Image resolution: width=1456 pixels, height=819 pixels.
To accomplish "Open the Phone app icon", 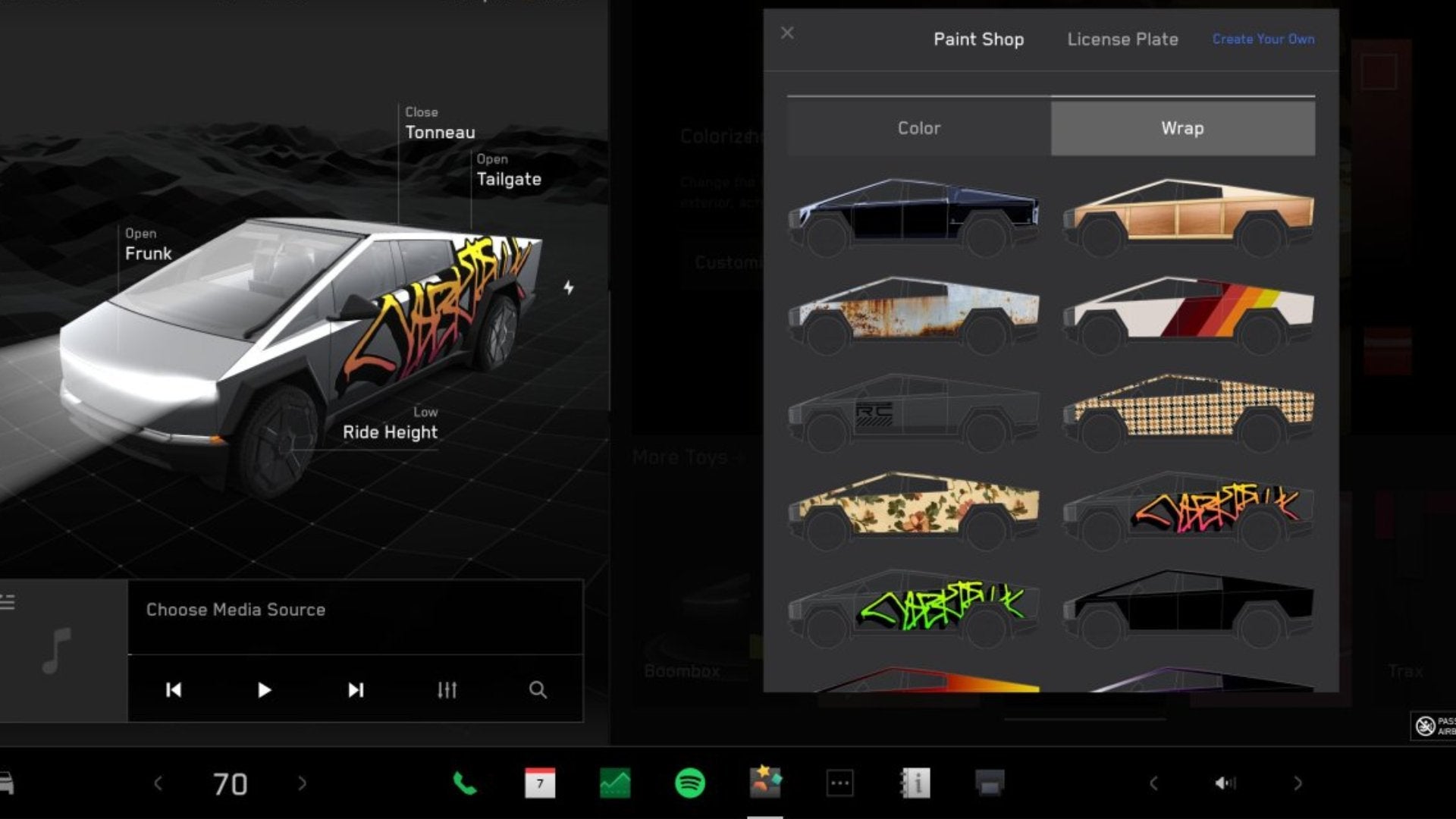I will pos(464,783).
